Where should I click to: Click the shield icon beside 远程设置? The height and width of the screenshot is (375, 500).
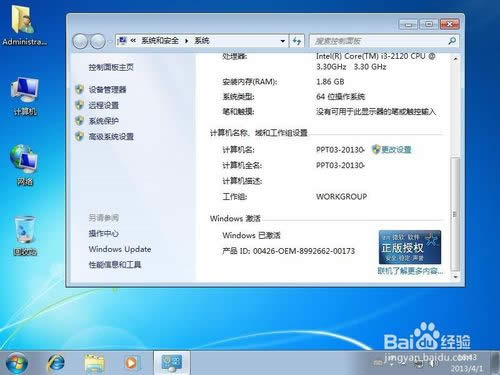(79, 105)
